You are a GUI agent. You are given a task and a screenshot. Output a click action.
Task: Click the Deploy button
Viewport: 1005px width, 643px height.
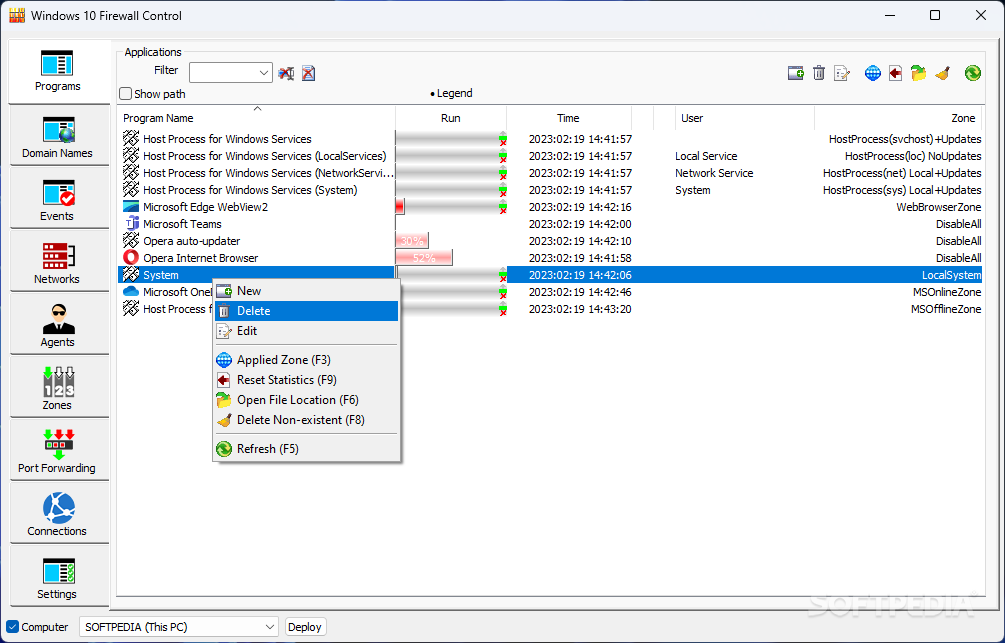305,627
